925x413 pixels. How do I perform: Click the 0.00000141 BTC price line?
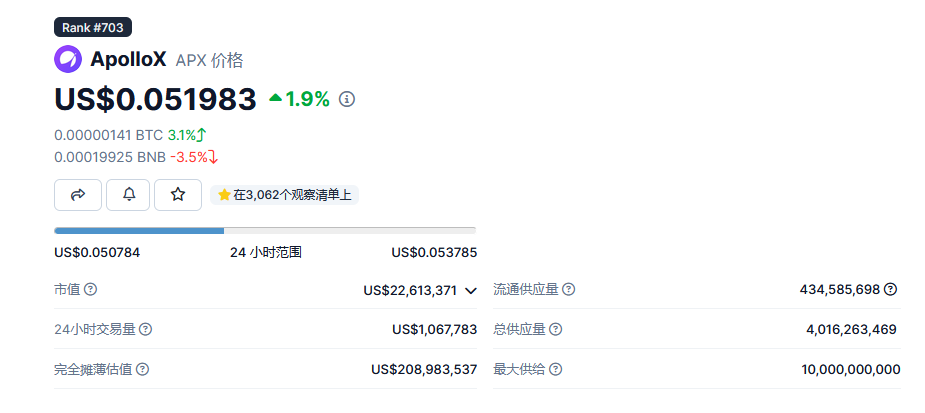[130, 135]
